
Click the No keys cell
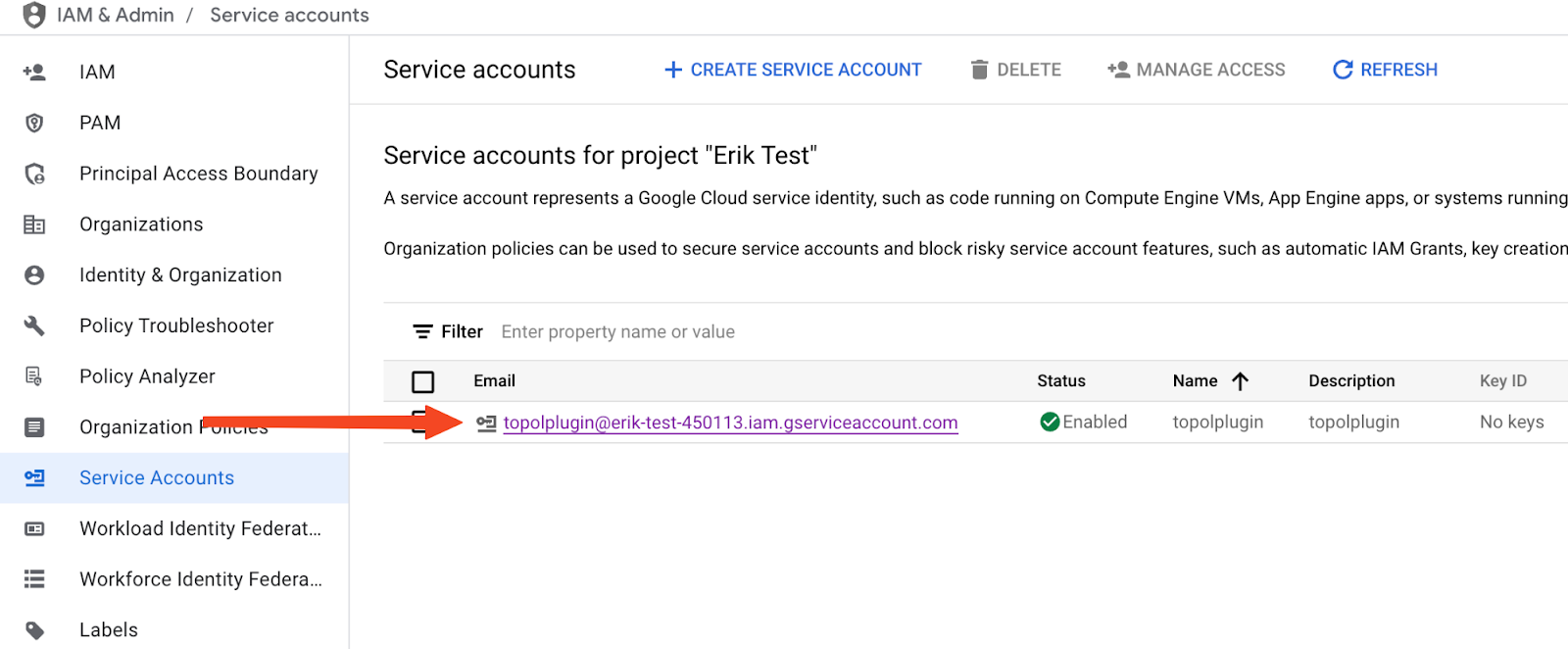click(x=1512, y=423)
